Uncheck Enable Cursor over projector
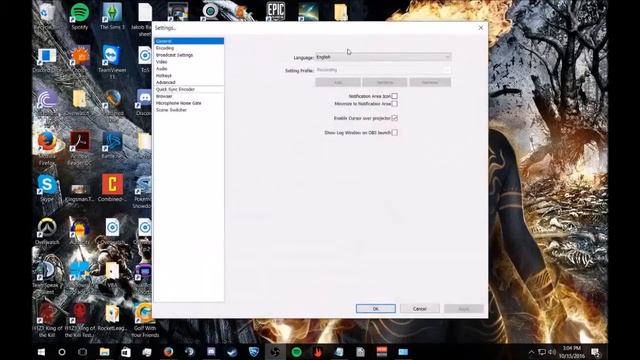640x360 pixels. [x=394, y=118]
